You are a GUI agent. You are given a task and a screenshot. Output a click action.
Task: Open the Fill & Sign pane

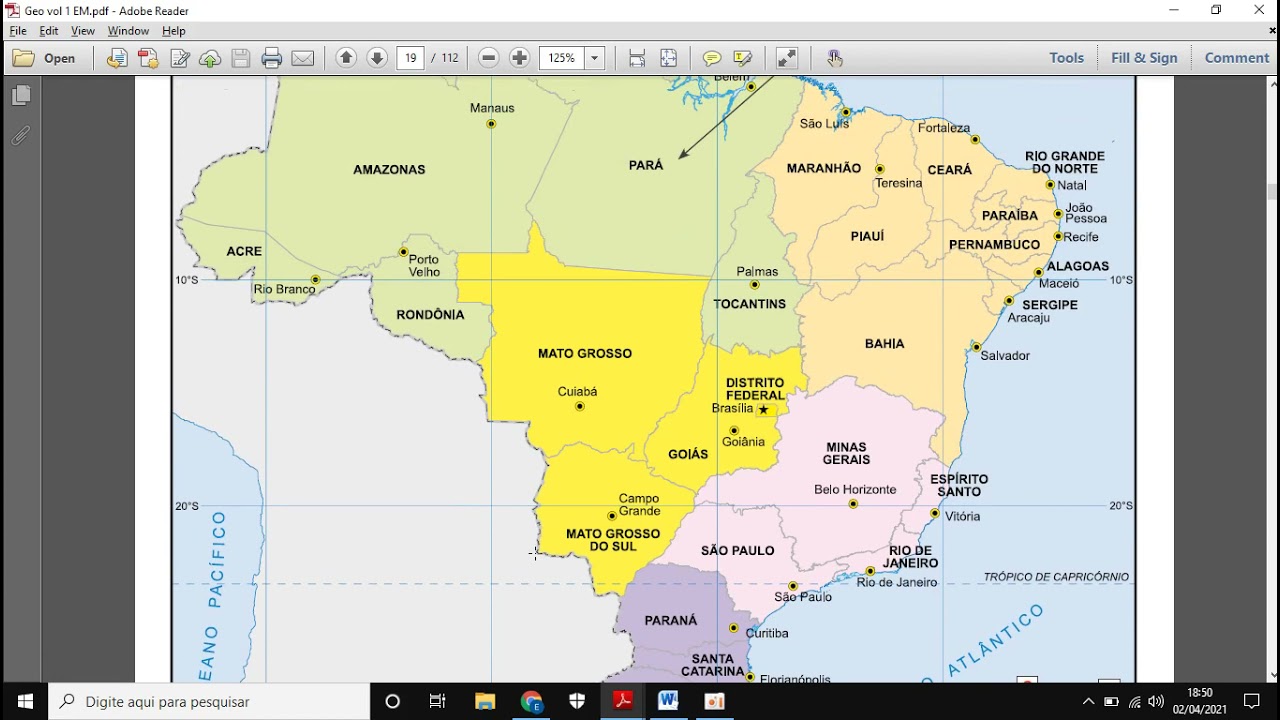(x=1144, y=58)
